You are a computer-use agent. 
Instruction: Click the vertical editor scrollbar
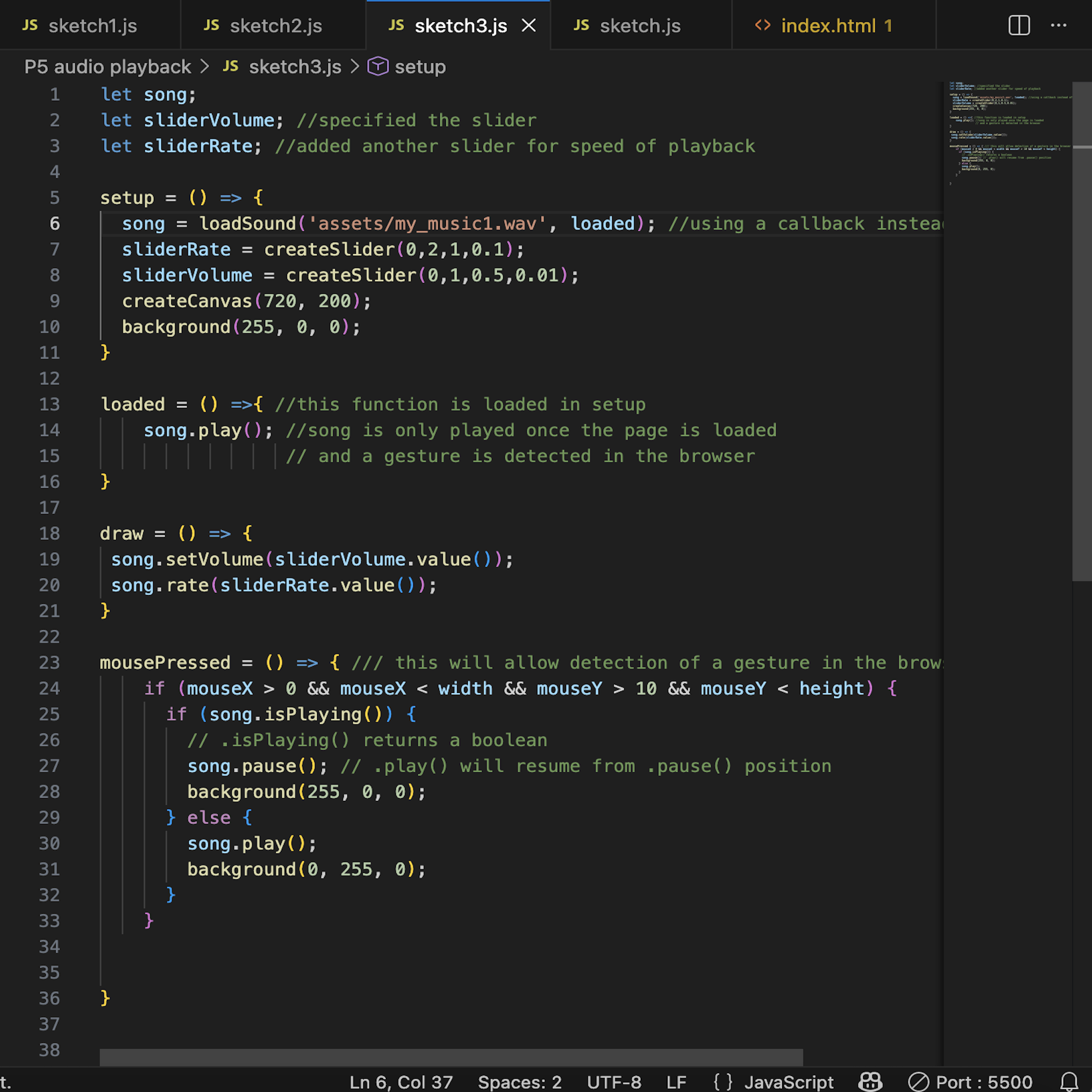click(x=1082, y=331)
